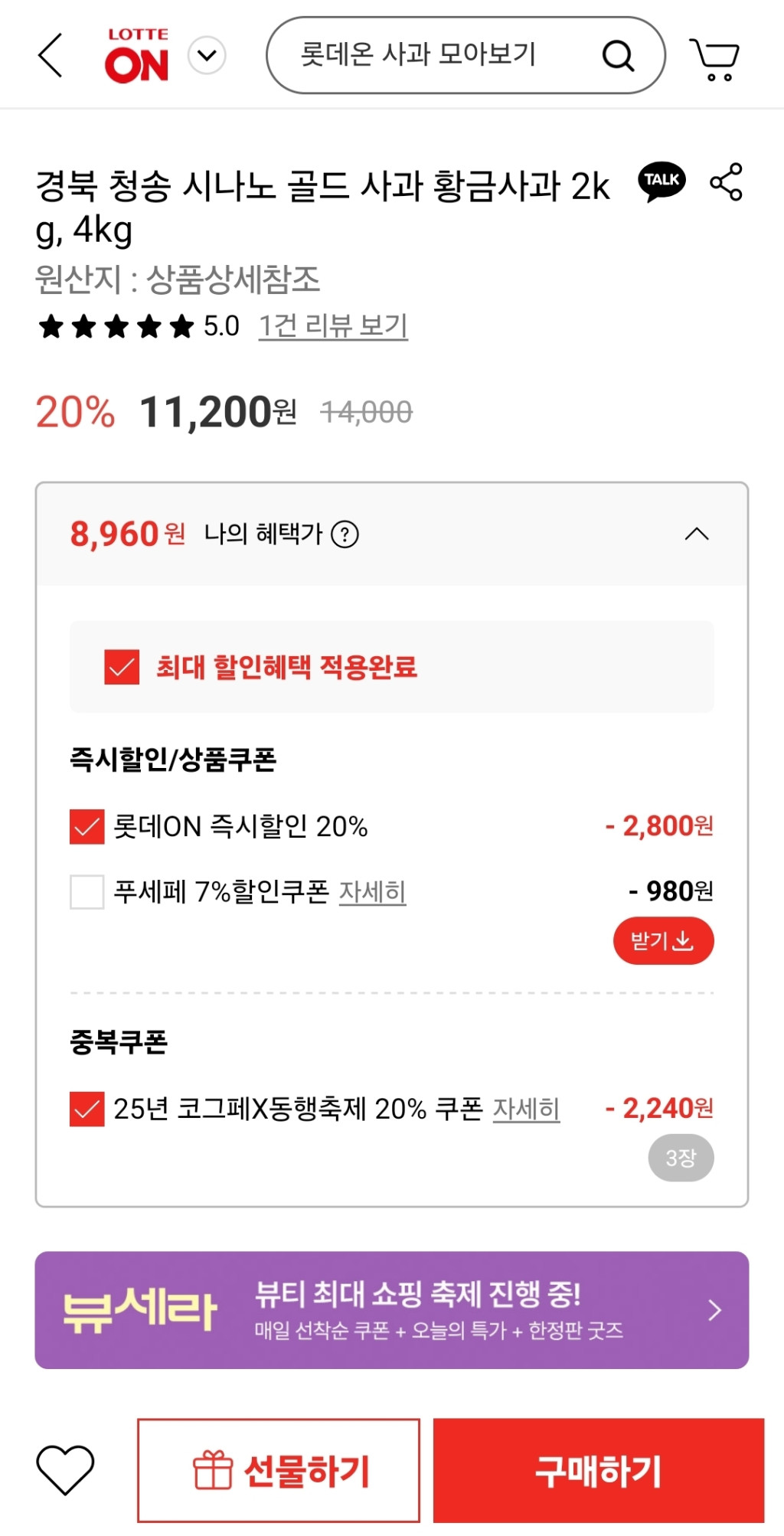
Task: Uncheck 롯데ON 즉시할인 20% checkbox
Action: tap(87, 827)
